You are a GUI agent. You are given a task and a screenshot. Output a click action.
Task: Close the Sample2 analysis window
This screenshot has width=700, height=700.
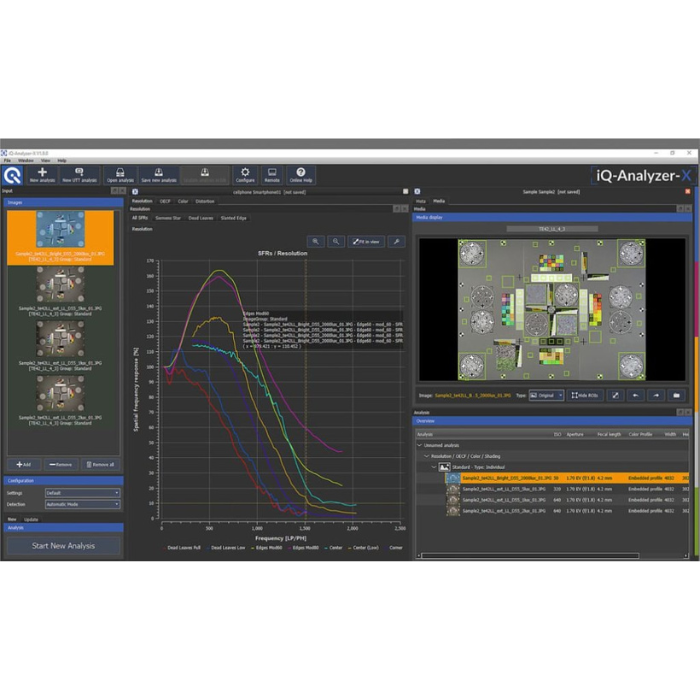tap(688, 192)
